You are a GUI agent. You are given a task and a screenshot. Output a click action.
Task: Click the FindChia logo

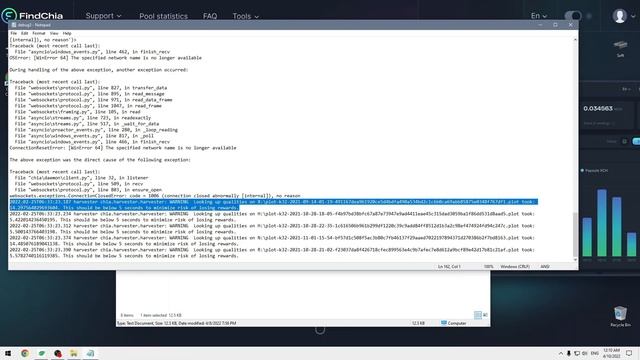point(32,16)
